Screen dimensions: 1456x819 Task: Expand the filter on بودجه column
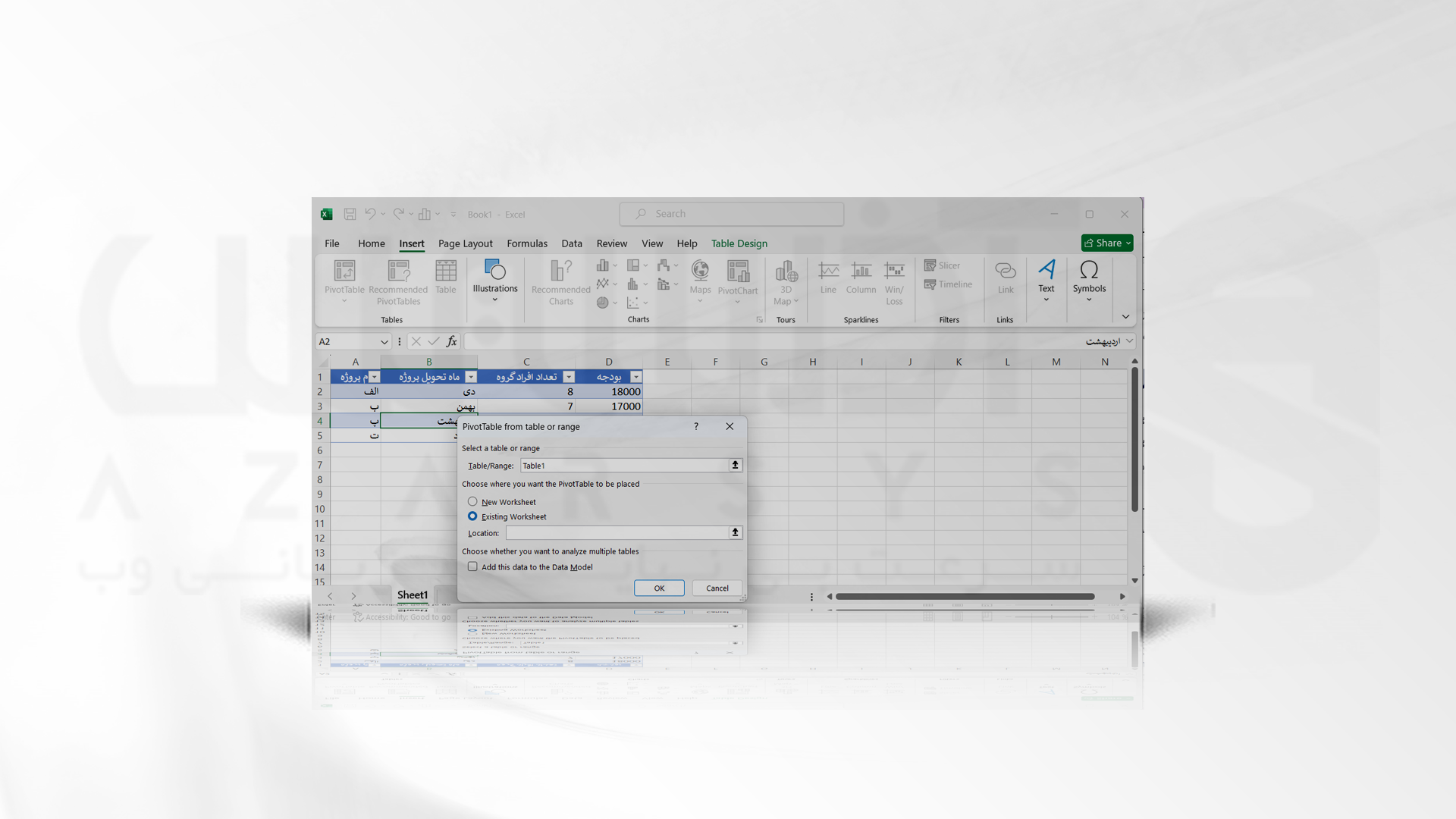click(x=636, y=376)
